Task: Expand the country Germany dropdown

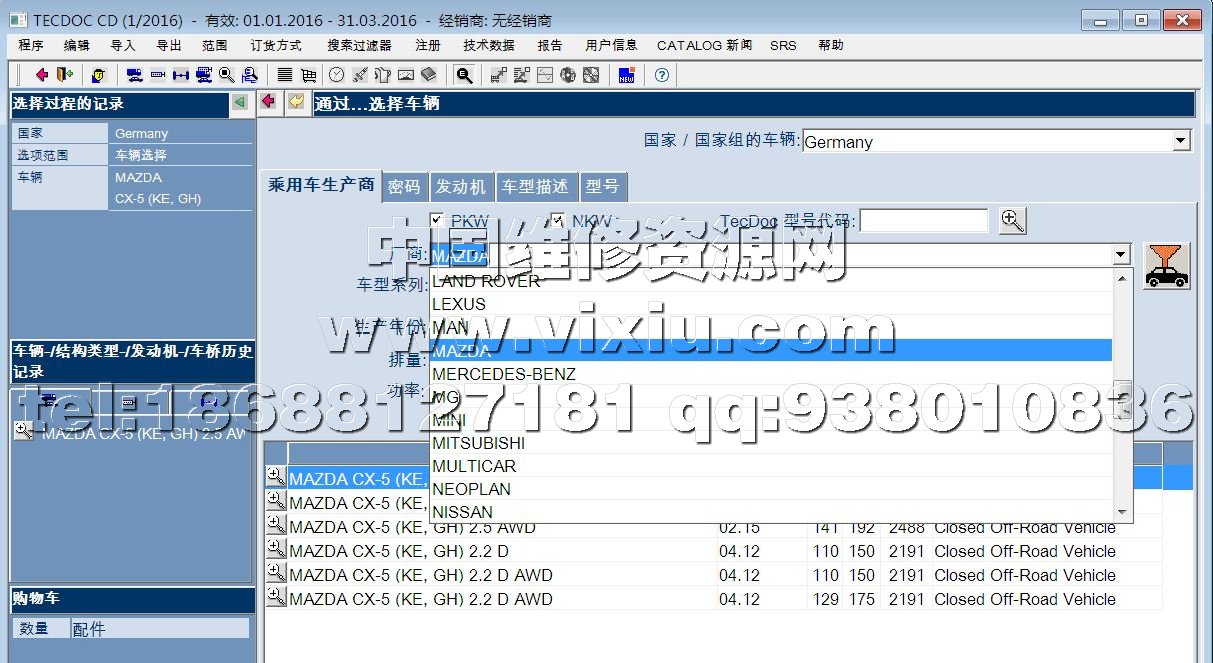Action: [1181, 141]
